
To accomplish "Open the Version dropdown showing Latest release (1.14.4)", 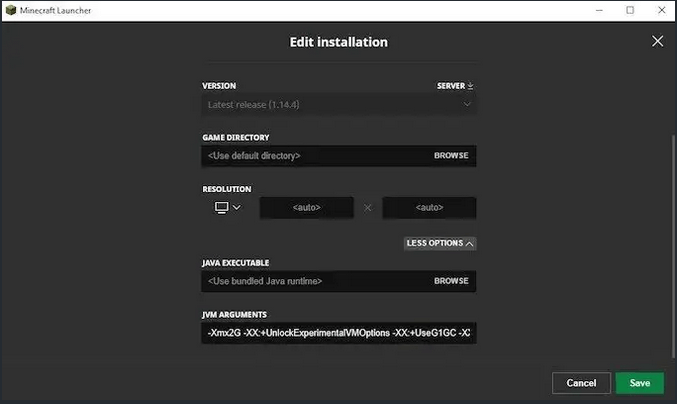I will coord(338,104).
